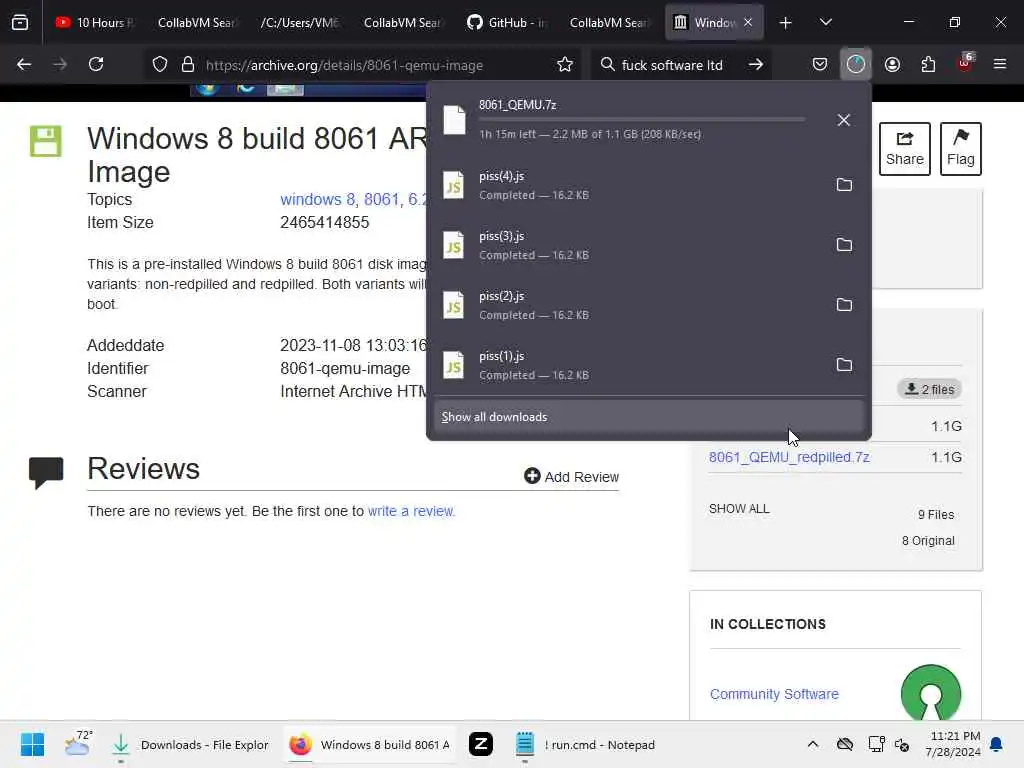This screenshot has width=1024, height=768.
Task: Click the Community Software collection logo
Action: [x=931, y=692]
